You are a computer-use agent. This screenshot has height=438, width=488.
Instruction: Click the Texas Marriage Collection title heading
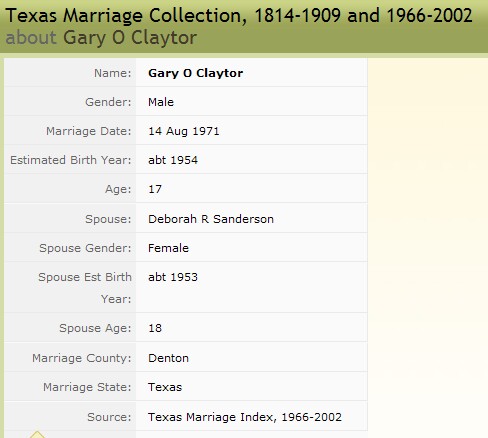pyautogui.click(x=239, y=16)
